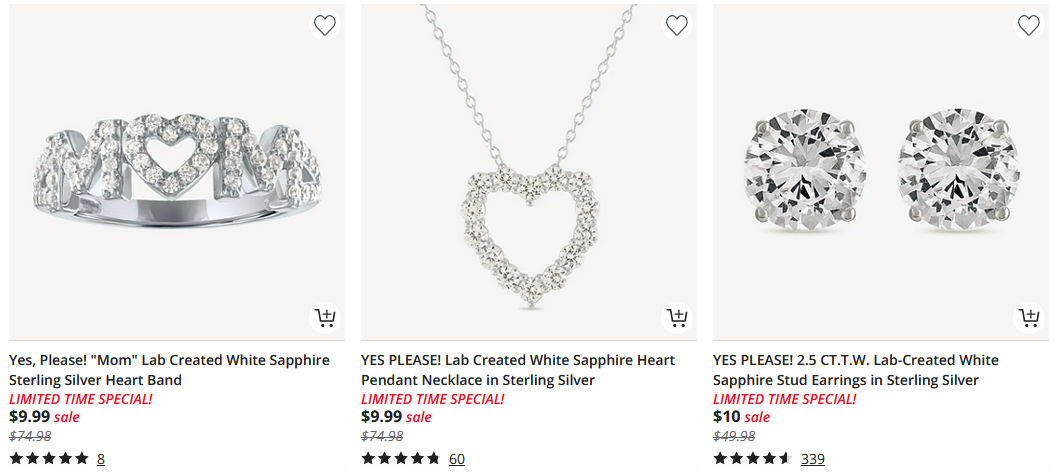Click the star rating under Mom band
This screenshot has width=1059, height=476.
[49, 459]
